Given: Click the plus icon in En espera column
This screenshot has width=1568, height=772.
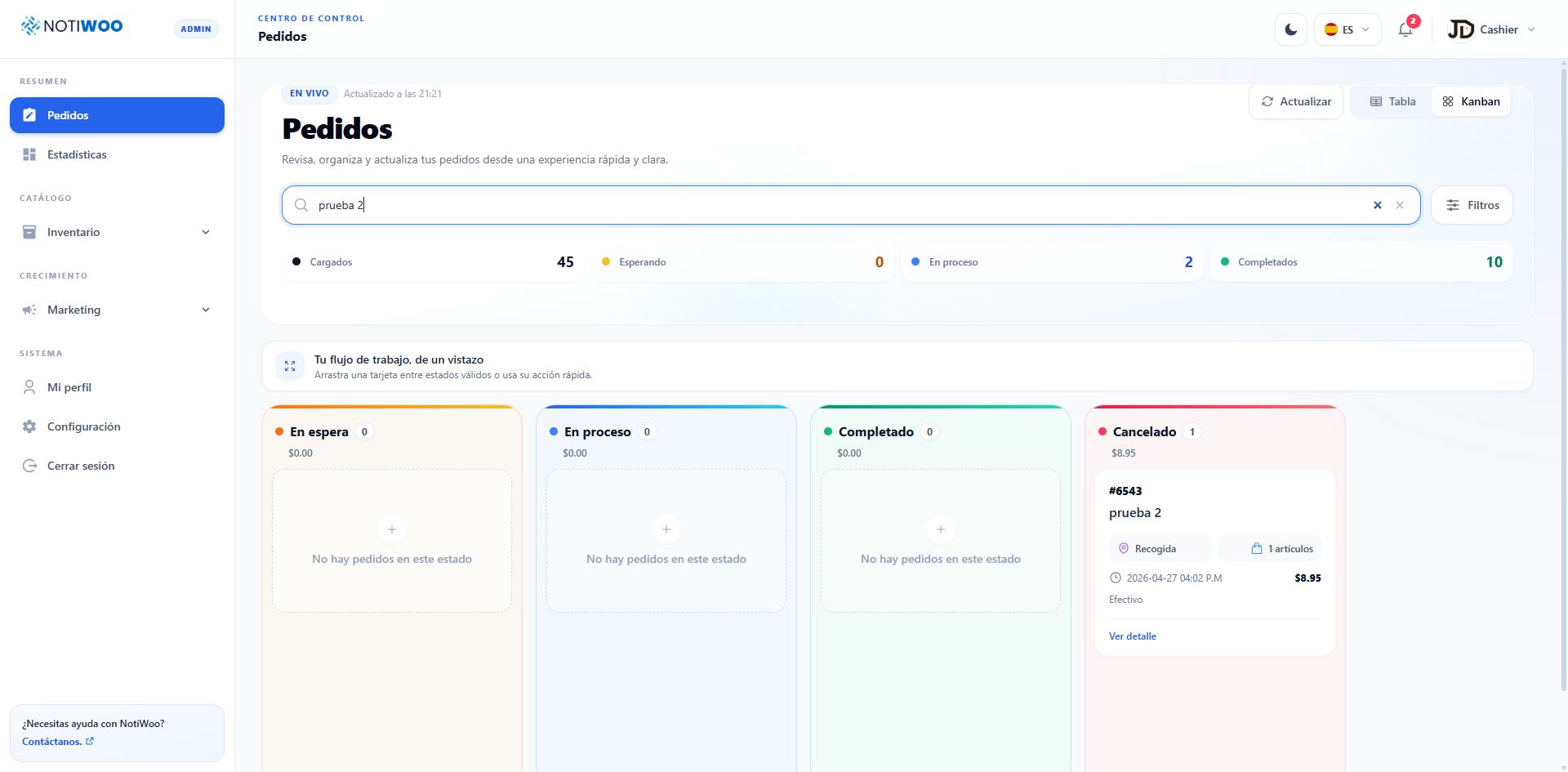Looking at the screenshot, I should point(392,529).
